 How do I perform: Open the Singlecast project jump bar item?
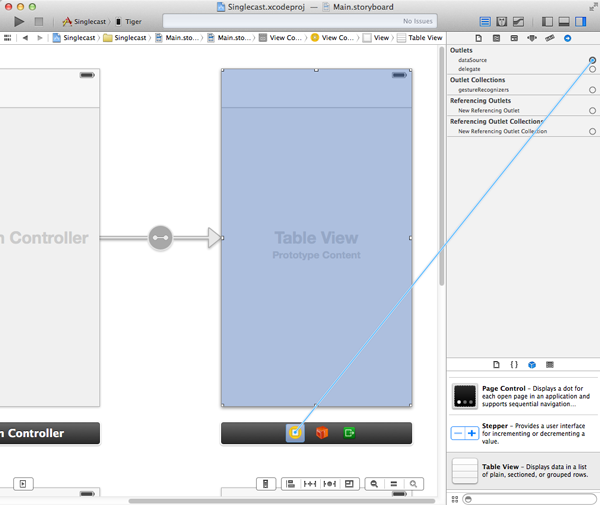[x=74, y=37]
